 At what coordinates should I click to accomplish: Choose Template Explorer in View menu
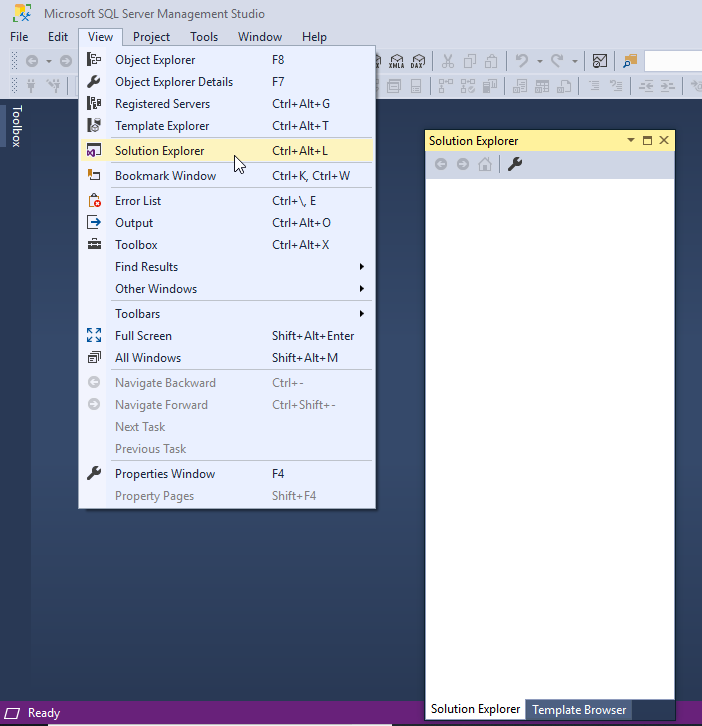pos(227,126)
